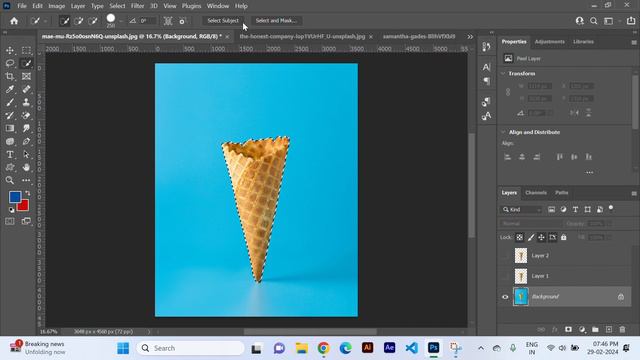640x360 pixels.
Task: Select the Clone Stamp tool
Action: [26, 102]
